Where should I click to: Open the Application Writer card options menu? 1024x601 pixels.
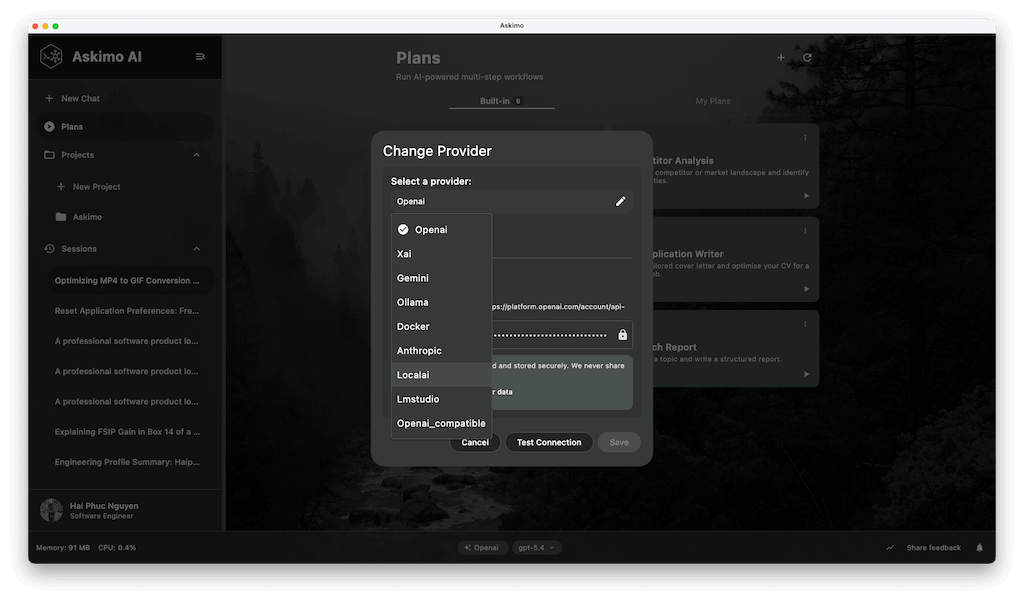[x=805, y=231]
